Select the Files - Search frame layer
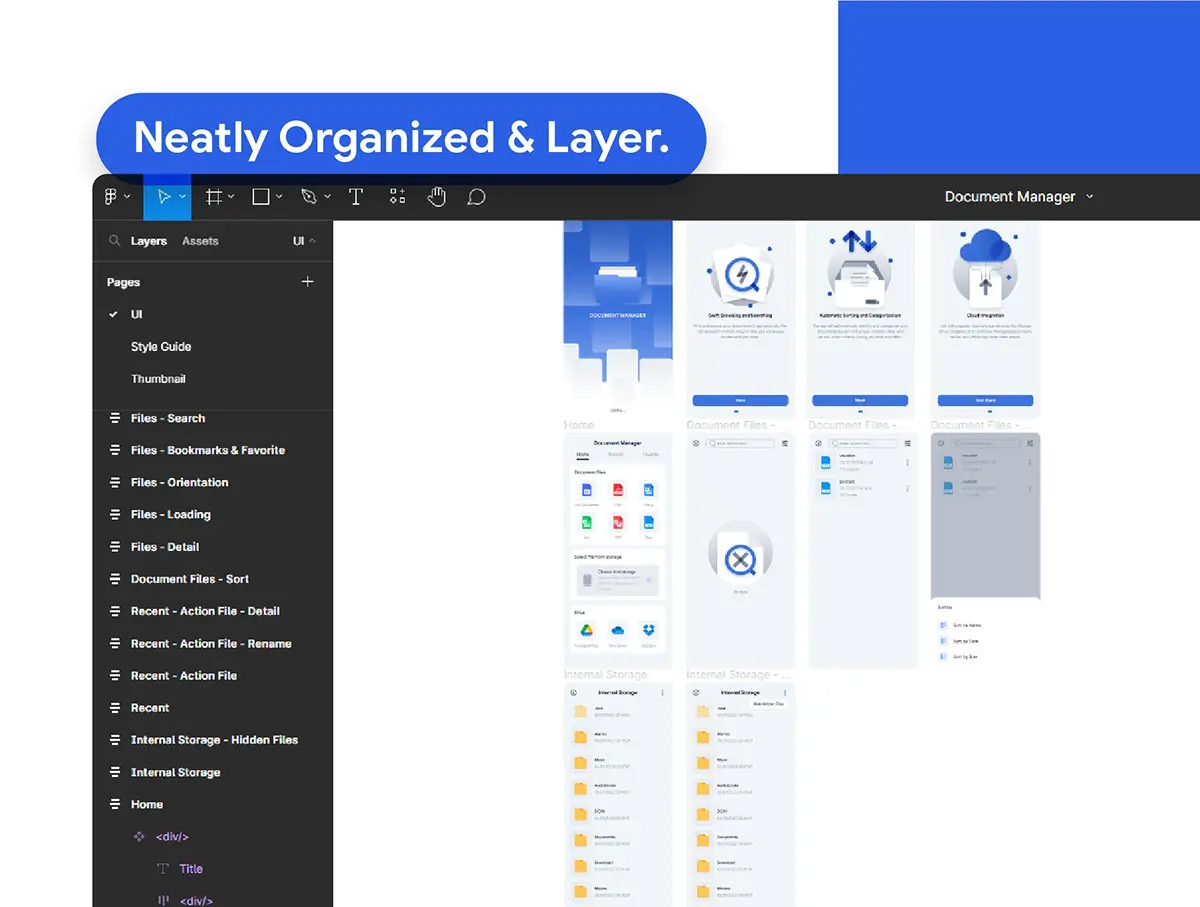This screenshot has width=1200, height=907. pyautogui.click(x=168, y=418)
